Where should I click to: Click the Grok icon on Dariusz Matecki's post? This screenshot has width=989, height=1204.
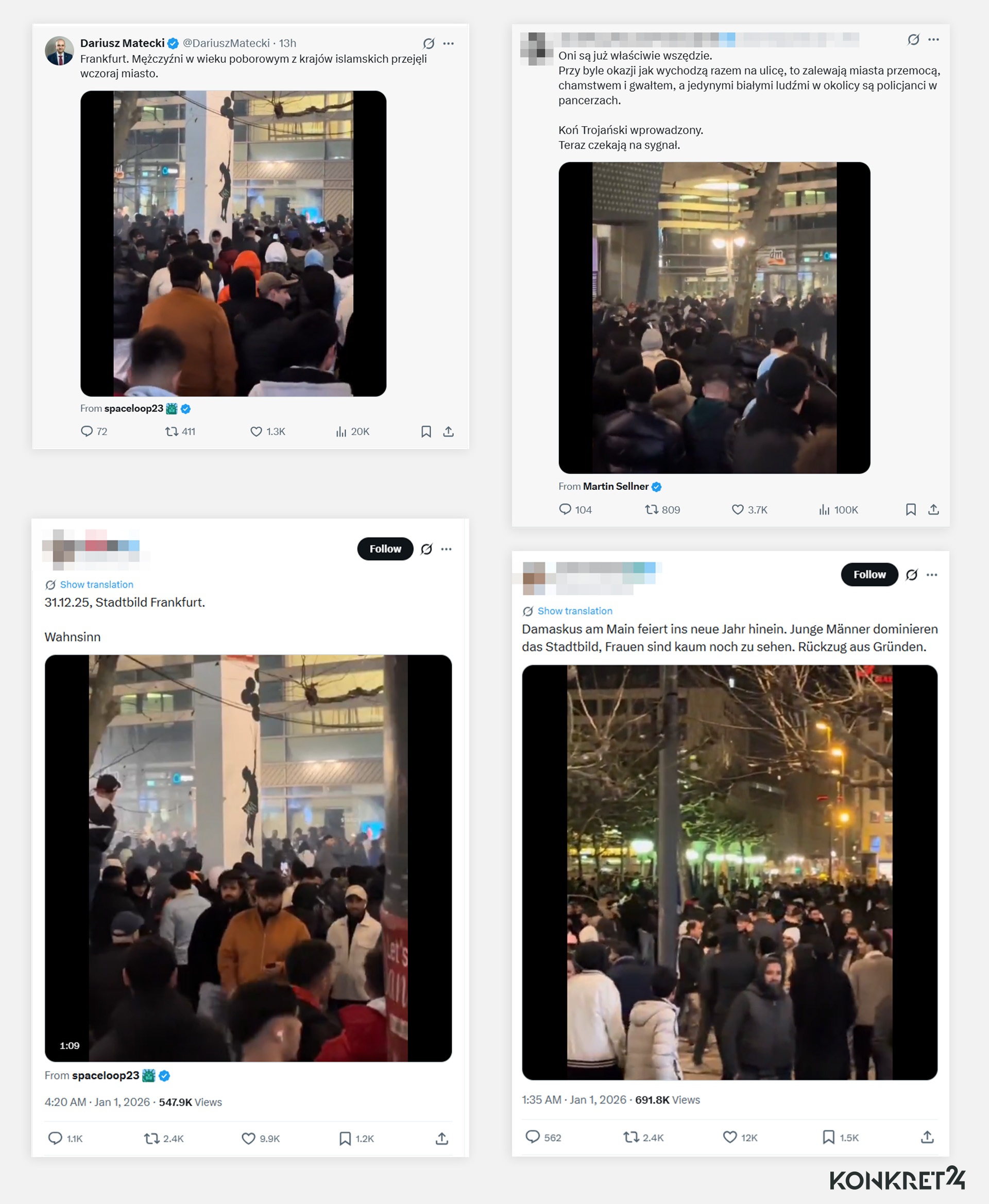(x=429, y=43)
